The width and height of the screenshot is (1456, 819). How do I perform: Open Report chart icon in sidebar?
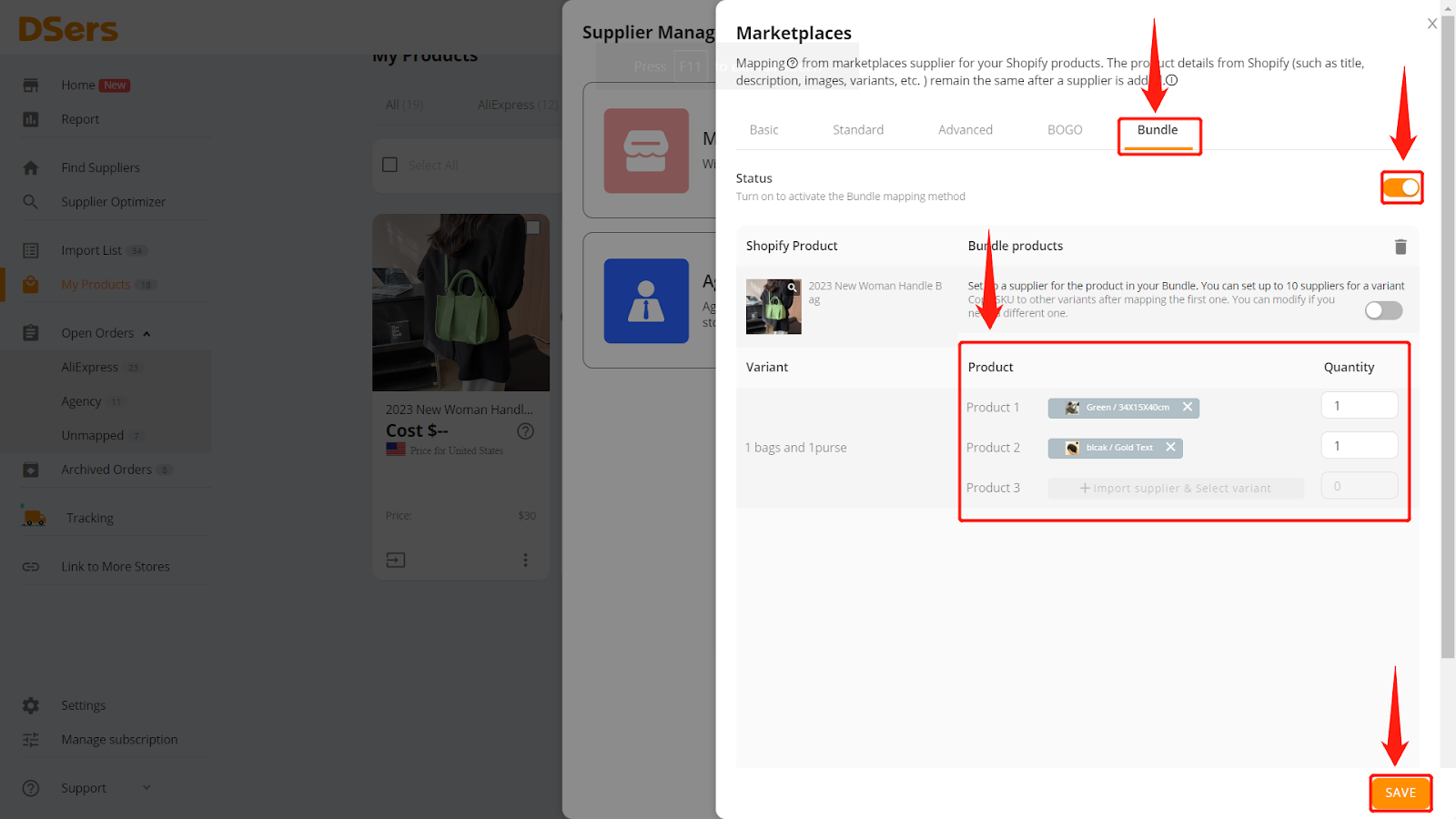coord(31,119)
